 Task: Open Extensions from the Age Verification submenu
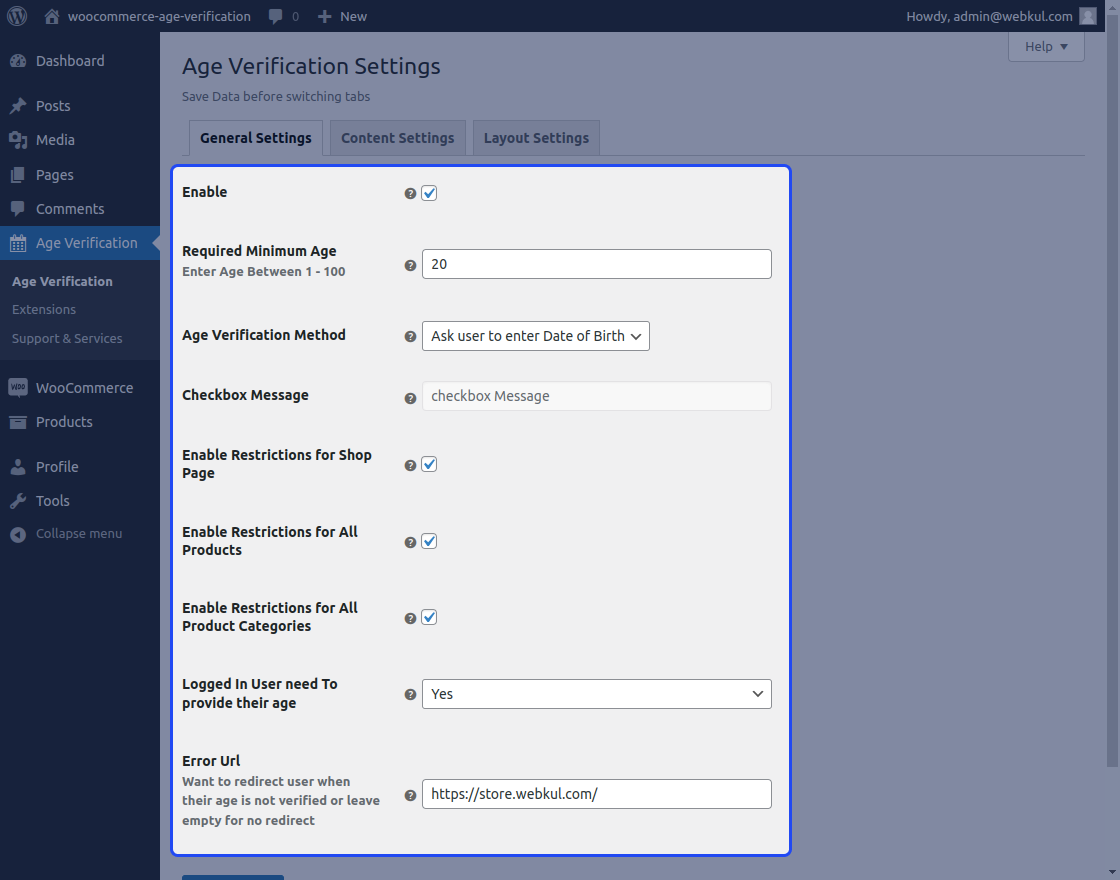(43, 309)
